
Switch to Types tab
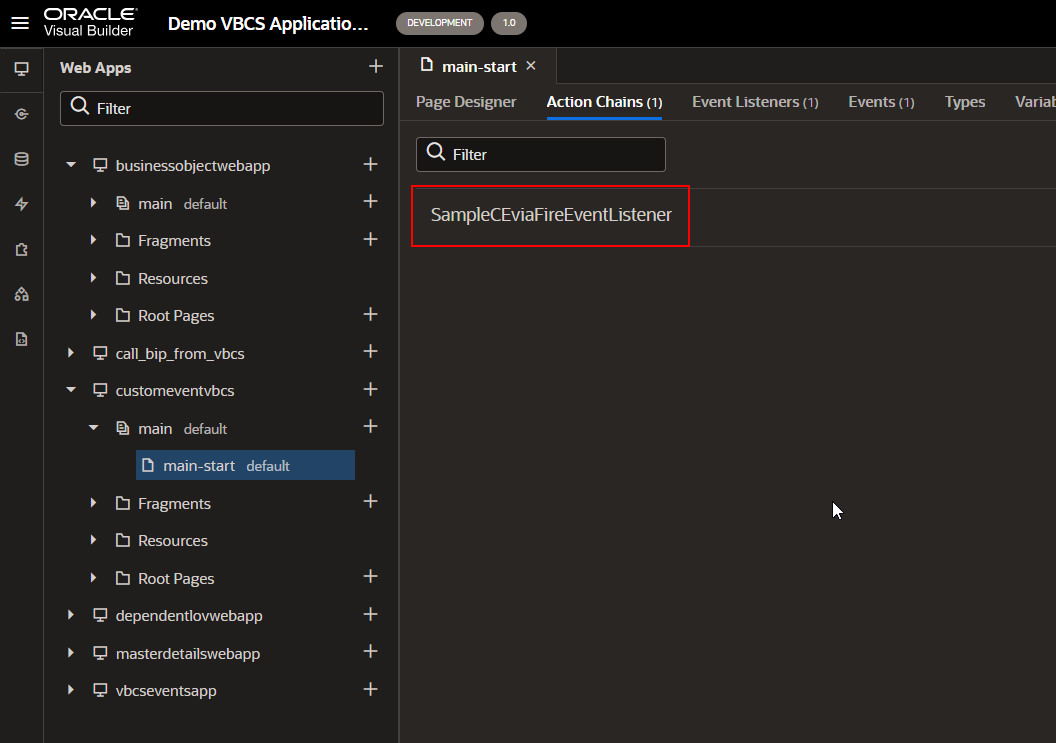tap(964, 102)
